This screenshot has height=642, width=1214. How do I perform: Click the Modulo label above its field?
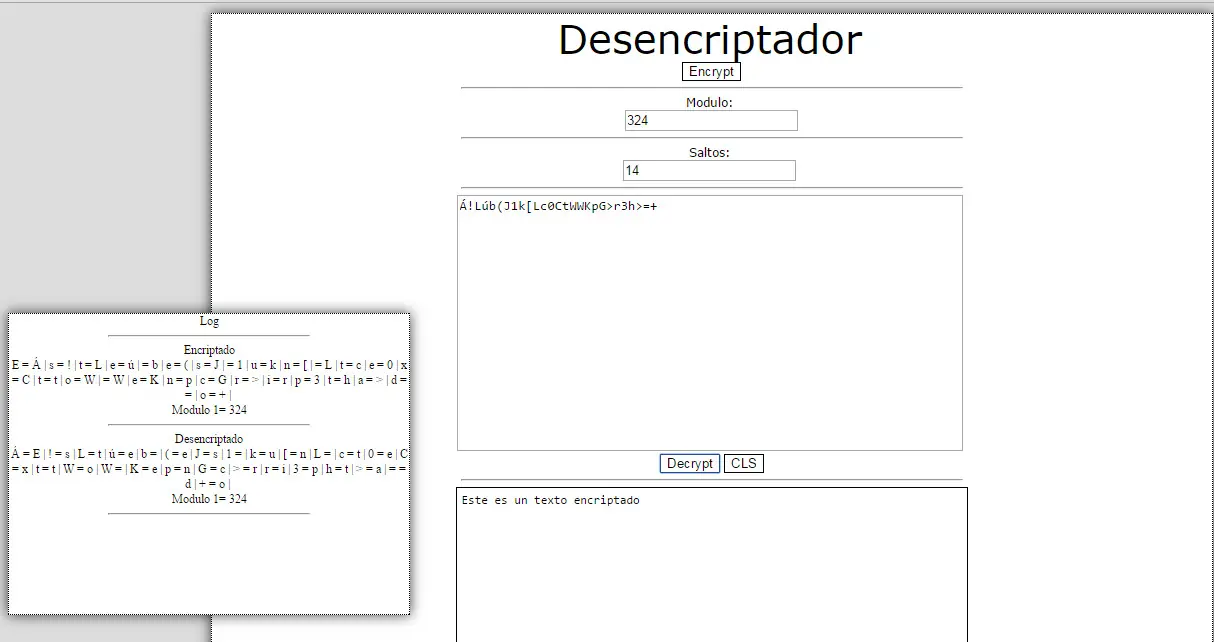click(x=710, y=101)
